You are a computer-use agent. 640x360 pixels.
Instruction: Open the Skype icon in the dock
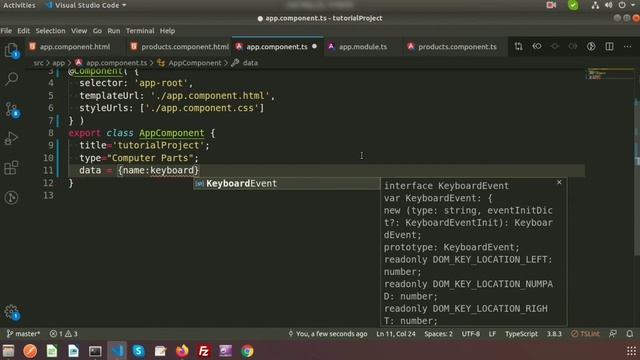[139, 351]
